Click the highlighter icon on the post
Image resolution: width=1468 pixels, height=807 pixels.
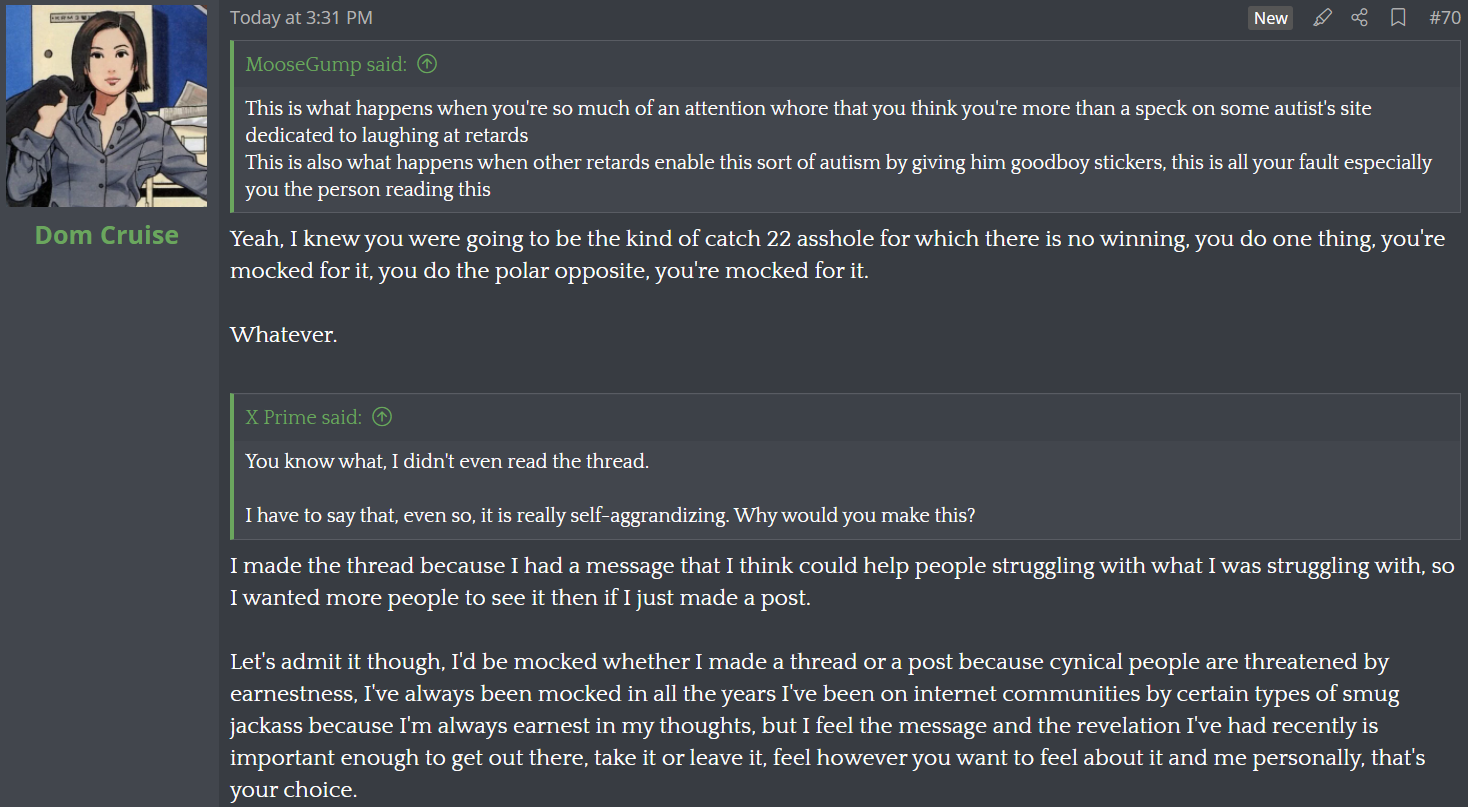pos(1322,18)
